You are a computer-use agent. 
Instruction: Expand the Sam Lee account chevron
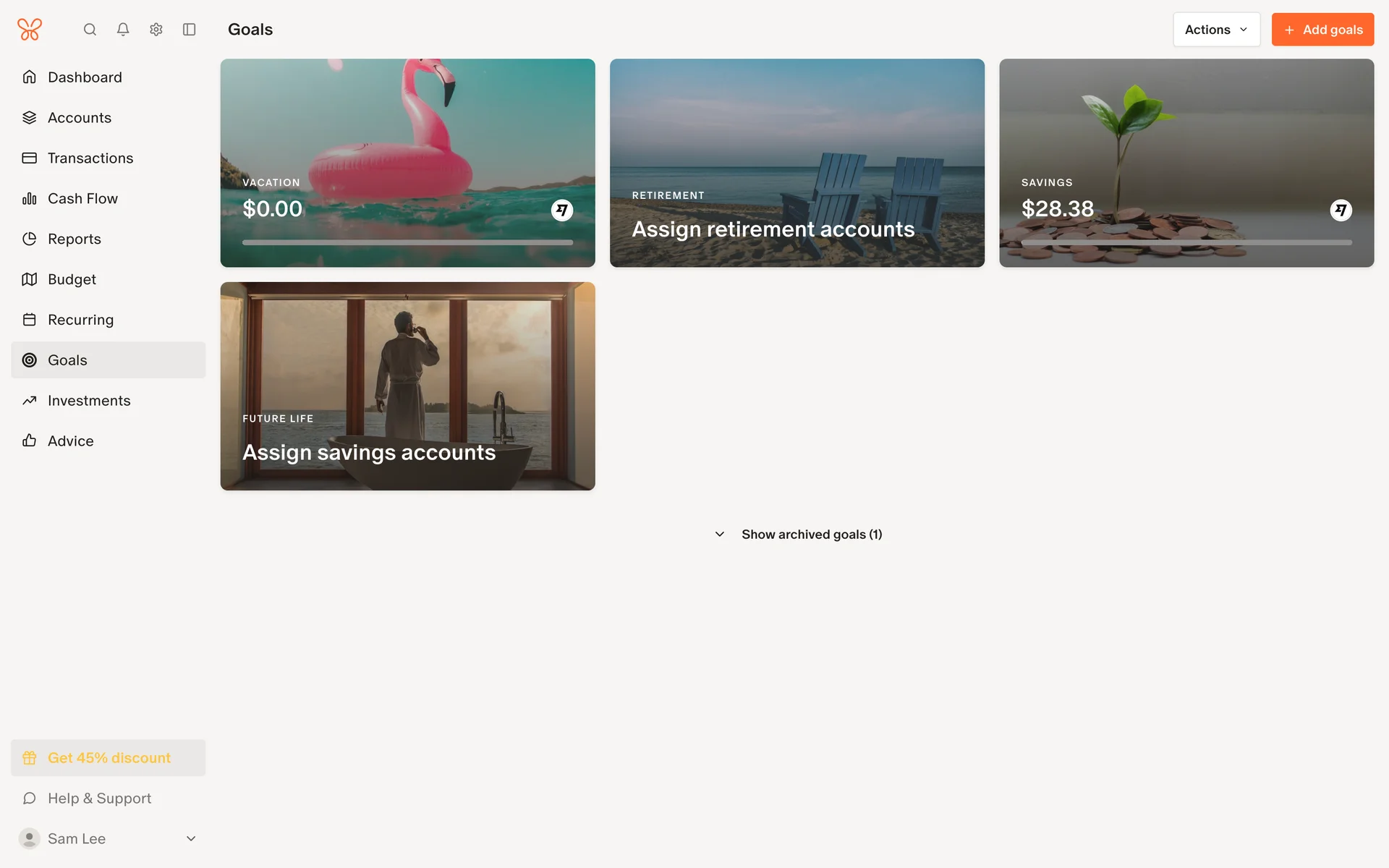coord(191,838)
